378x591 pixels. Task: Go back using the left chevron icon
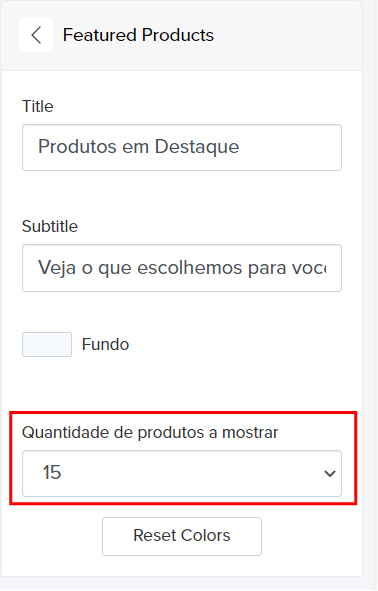pos(36,35)
